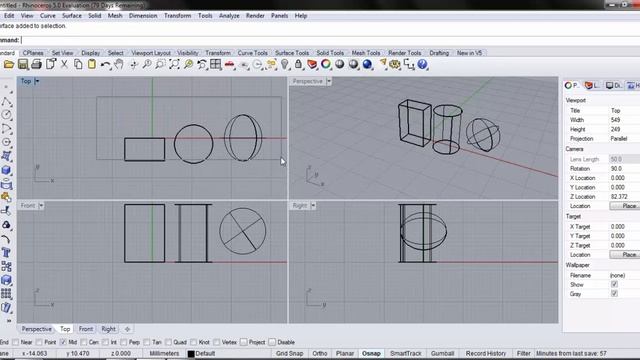The image size is (640, 360).
Task: Open Millimeters units in status bar
Action: point(164,353)
